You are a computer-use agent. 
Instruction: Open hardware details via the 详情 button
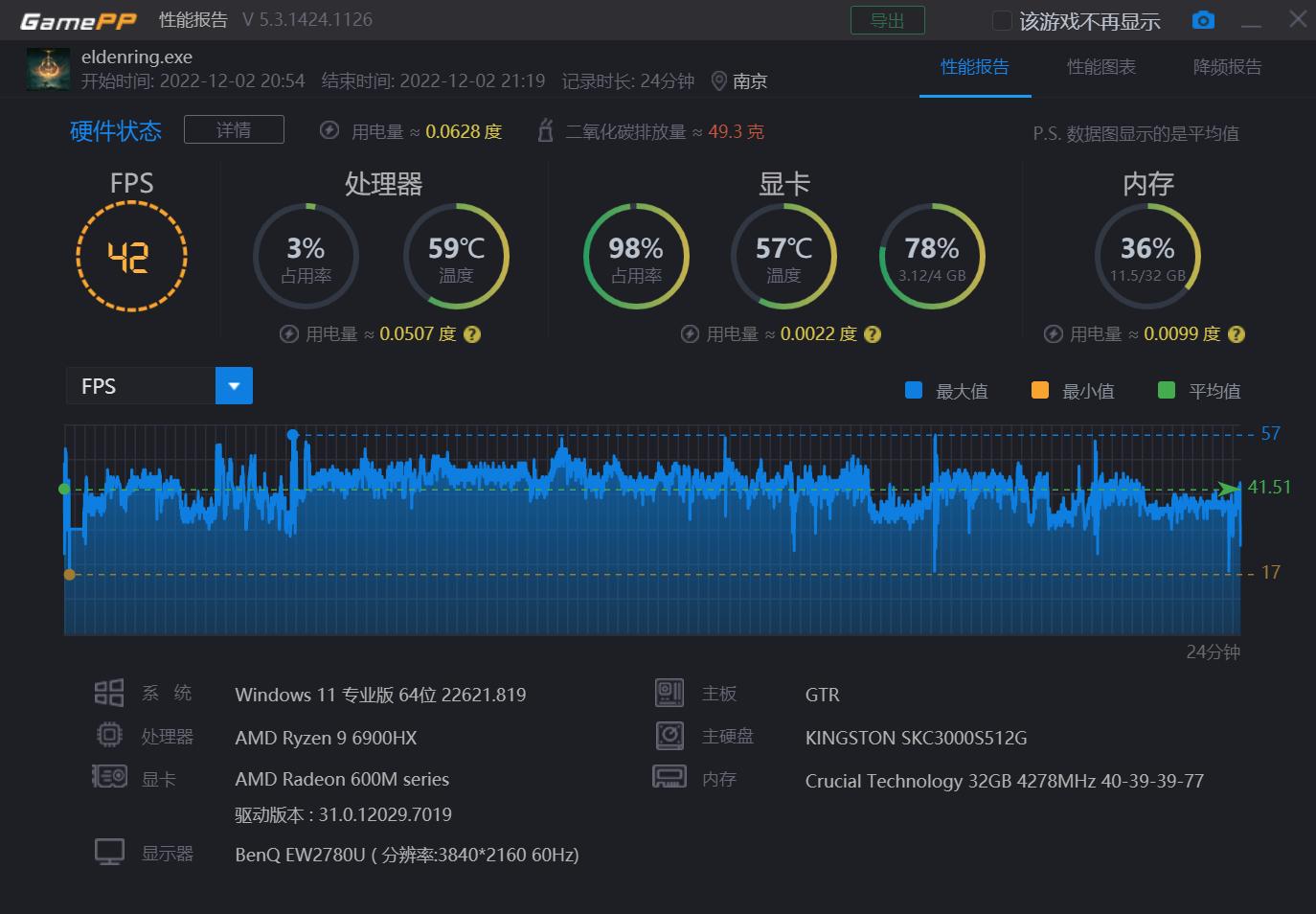coord(233,129)
